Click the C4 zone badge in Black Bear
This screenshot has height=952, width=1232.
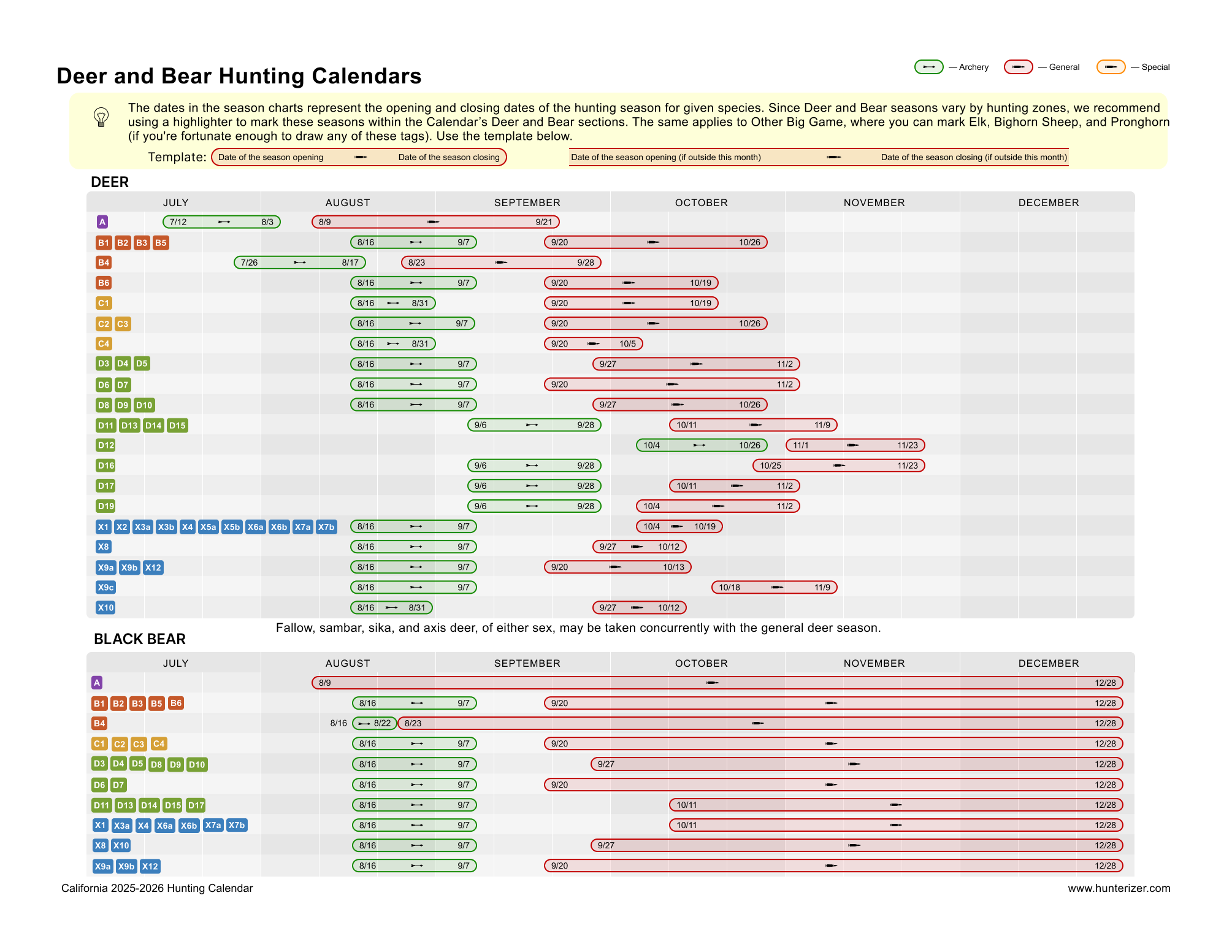(158, 743)
